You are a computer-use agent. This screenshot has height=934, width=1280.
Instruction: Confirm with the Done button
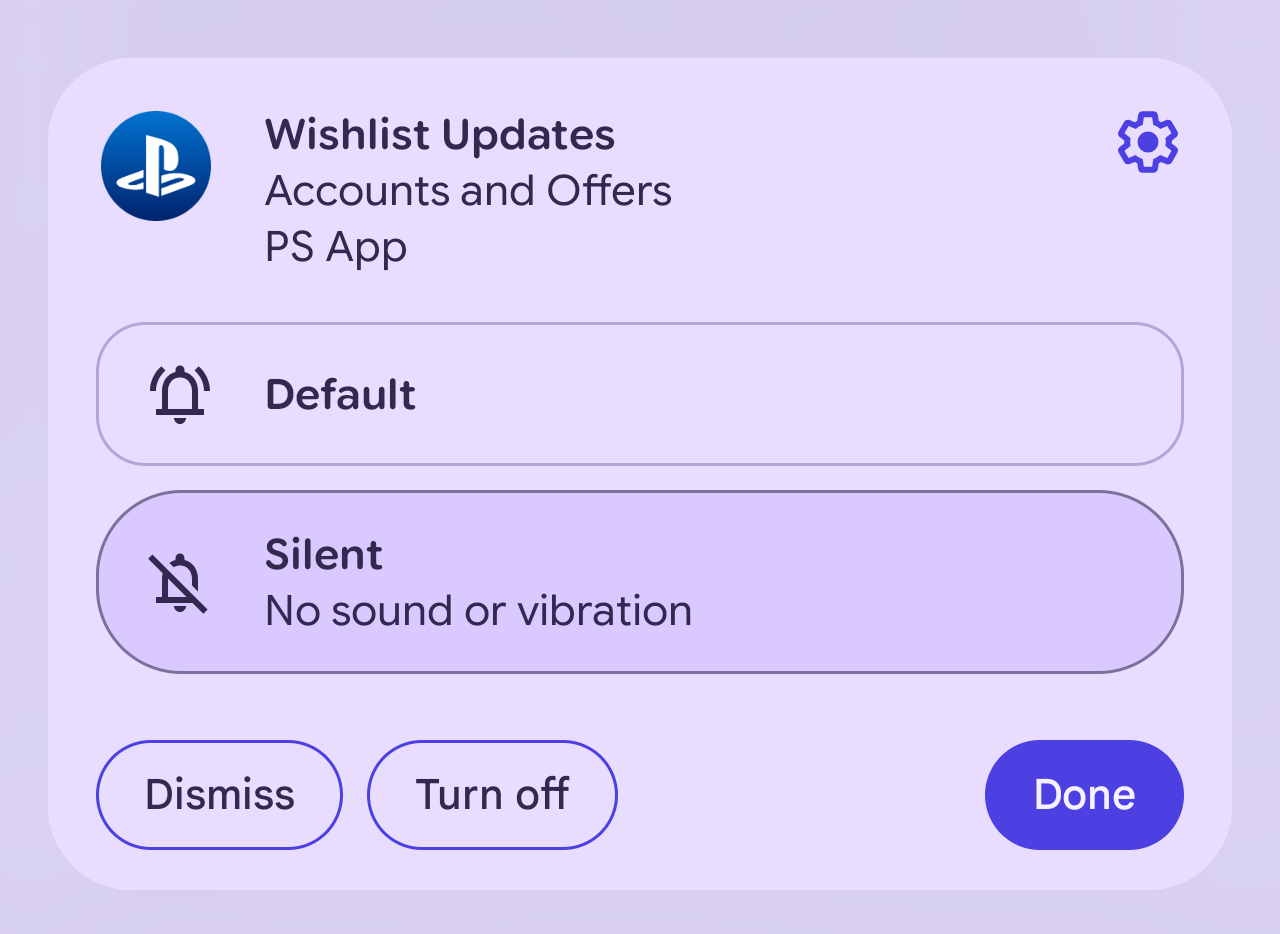click(x=1084, y=795)
